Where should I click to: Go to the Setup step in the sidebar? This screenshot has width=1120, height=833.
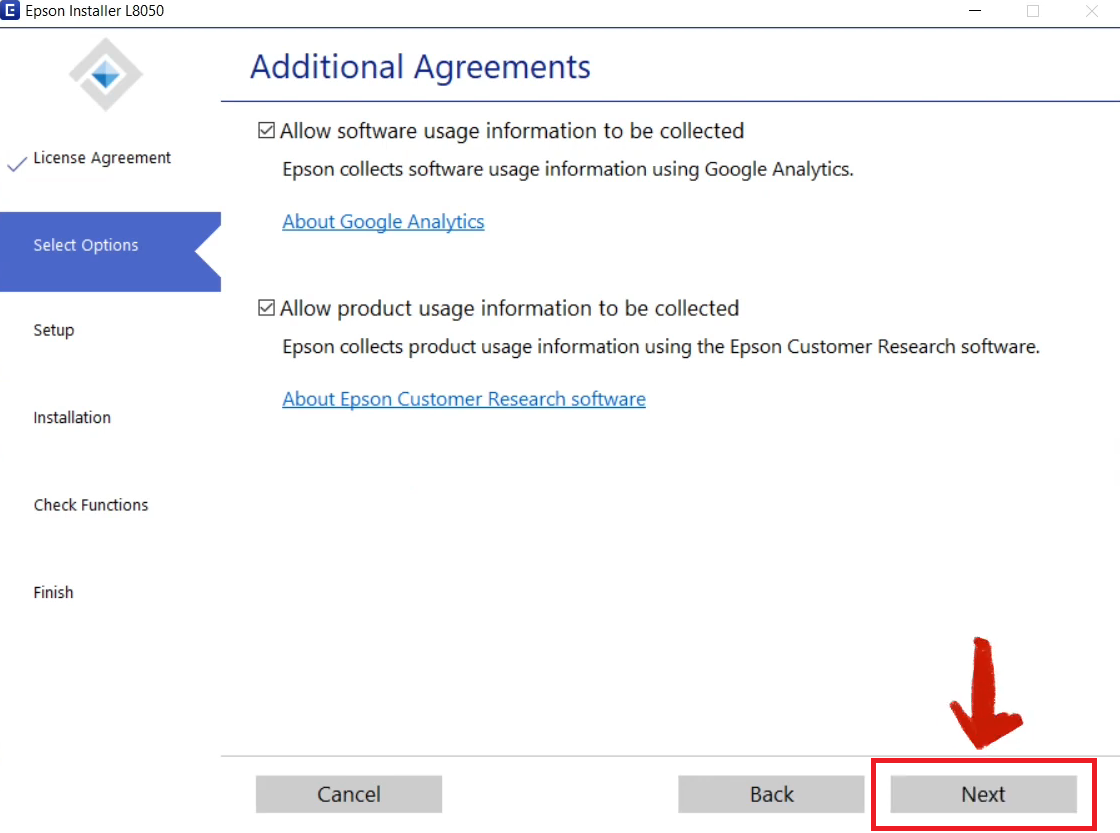(54, 331)
